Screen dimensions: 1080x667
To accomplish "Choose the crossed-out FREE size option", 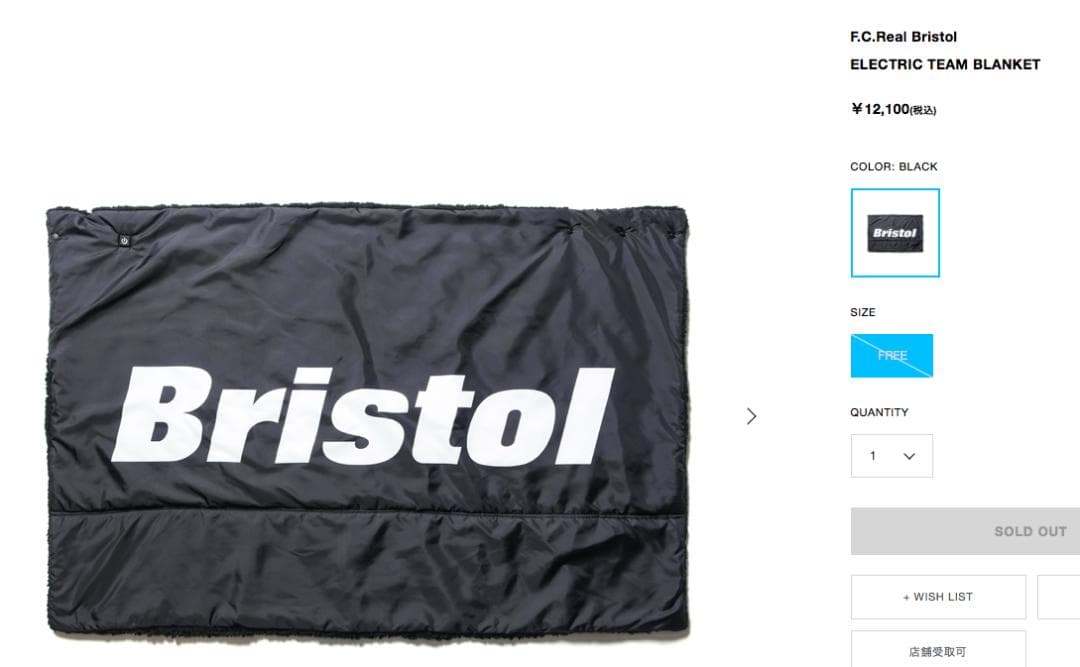I will 892,356.
